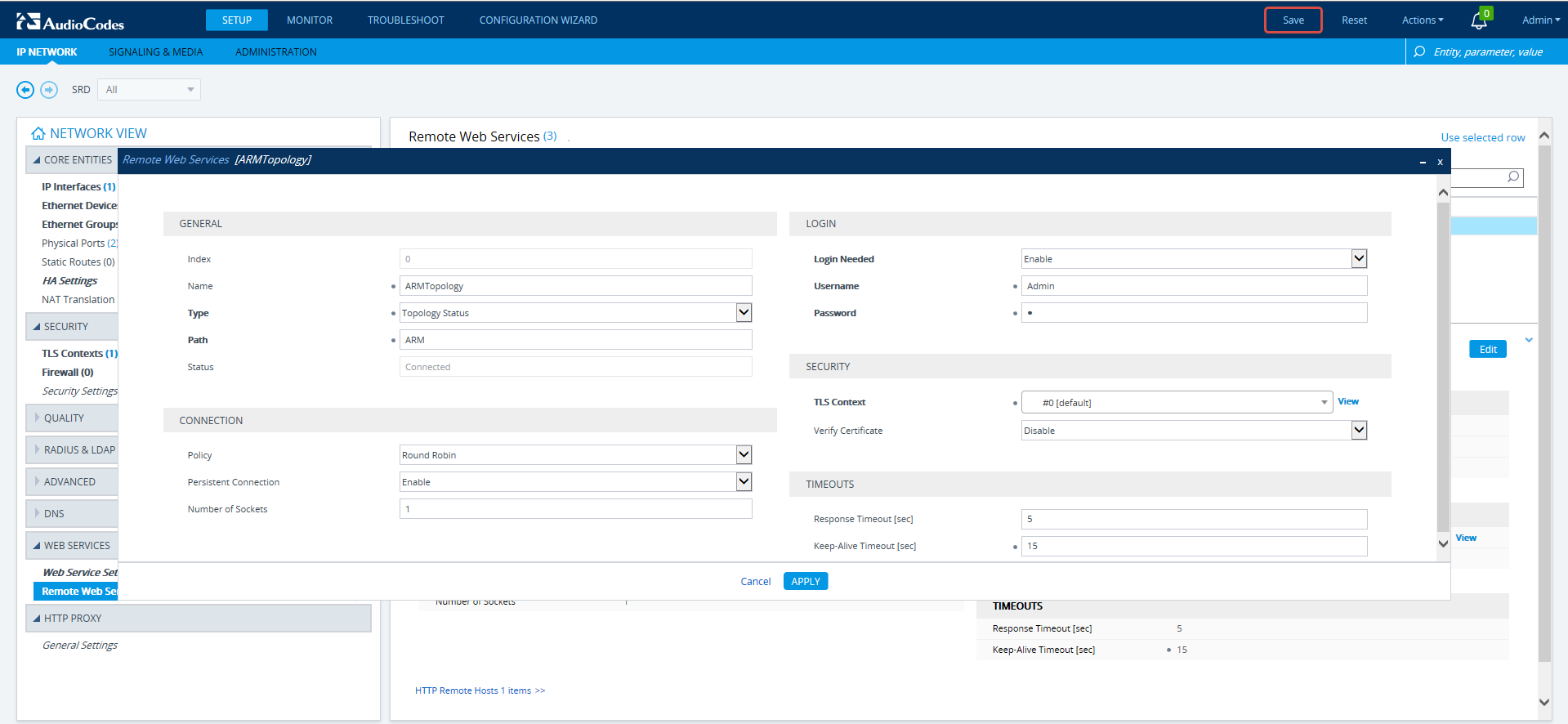
Task: Open the notifications bell icon
Action: click(1479, 21)
